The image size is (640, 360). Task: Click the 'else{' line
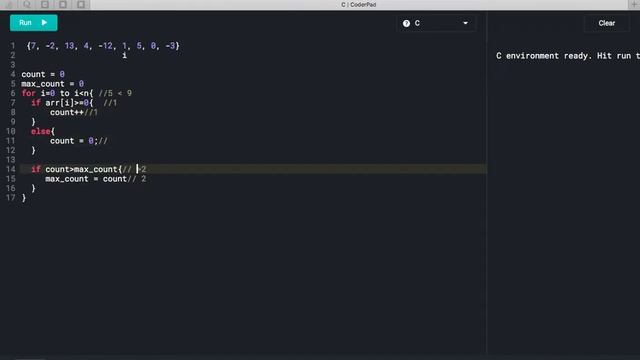[x=42, y=131]
